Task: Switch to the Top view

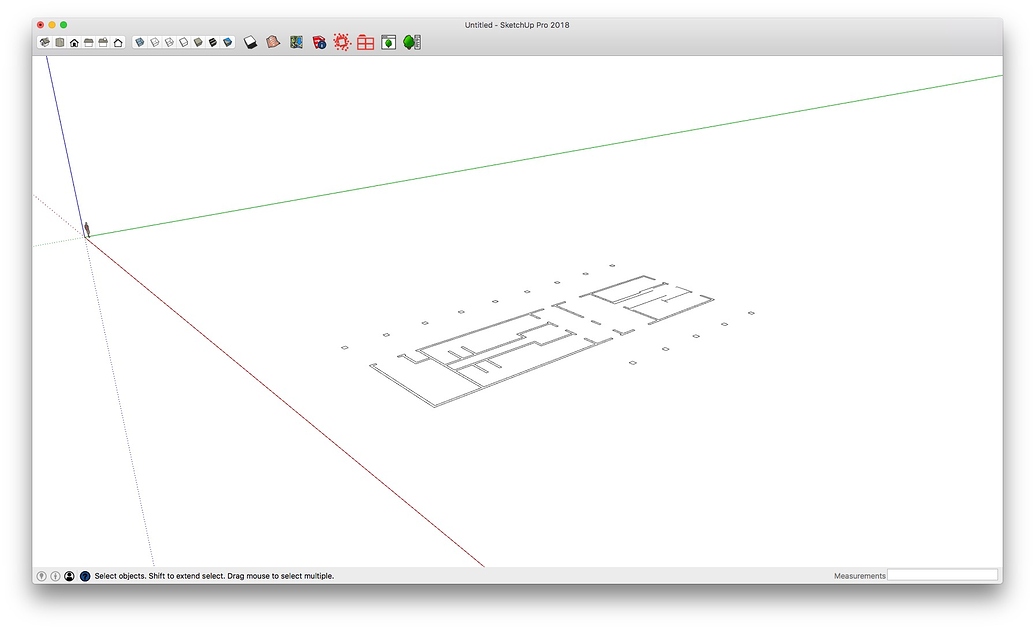Action: coord(58,42)
